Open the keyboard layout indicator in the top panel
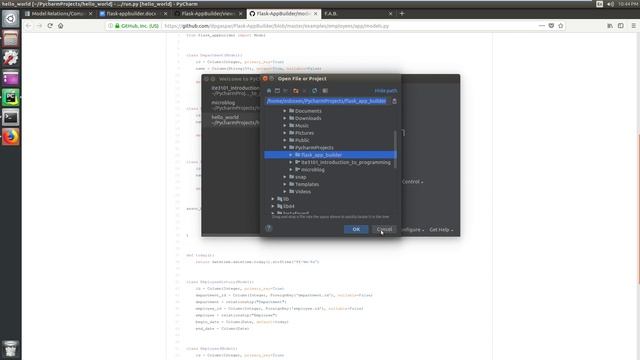640x360 pixels. 599,4
